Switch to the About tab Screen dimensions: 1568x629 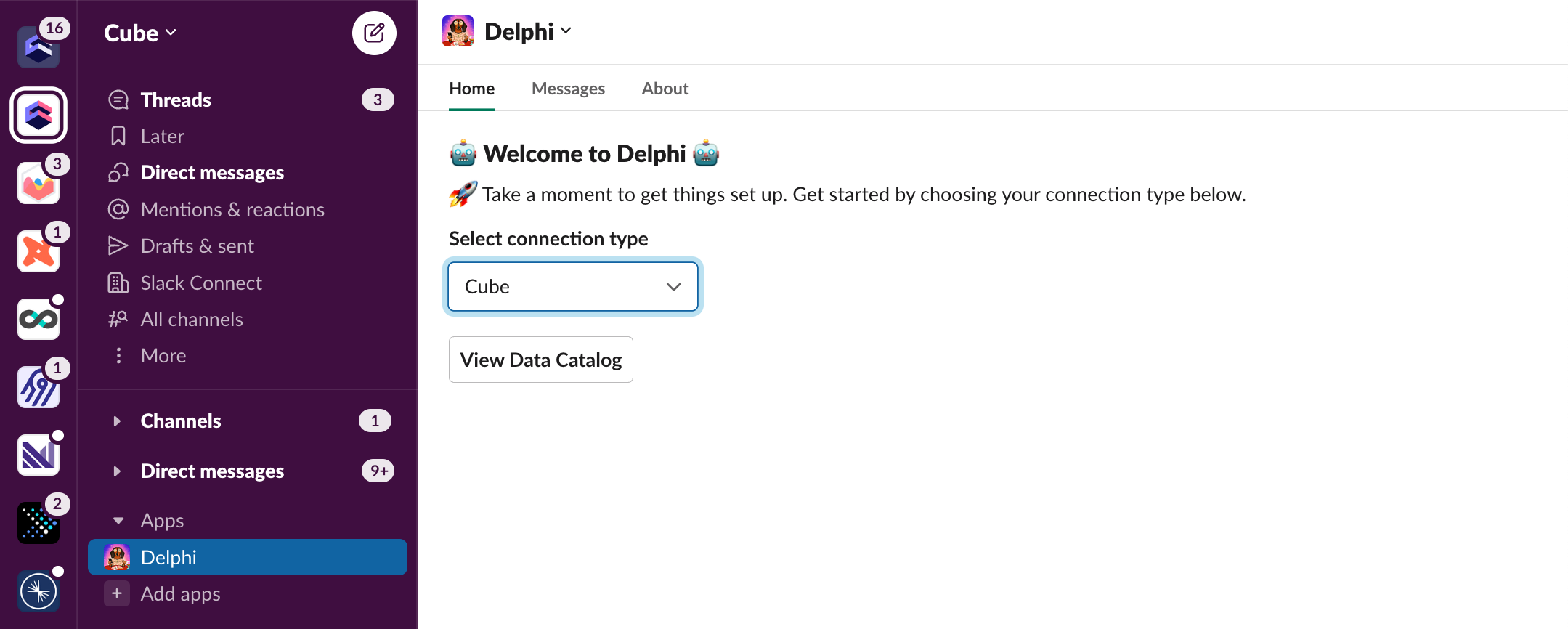point(665,89)
